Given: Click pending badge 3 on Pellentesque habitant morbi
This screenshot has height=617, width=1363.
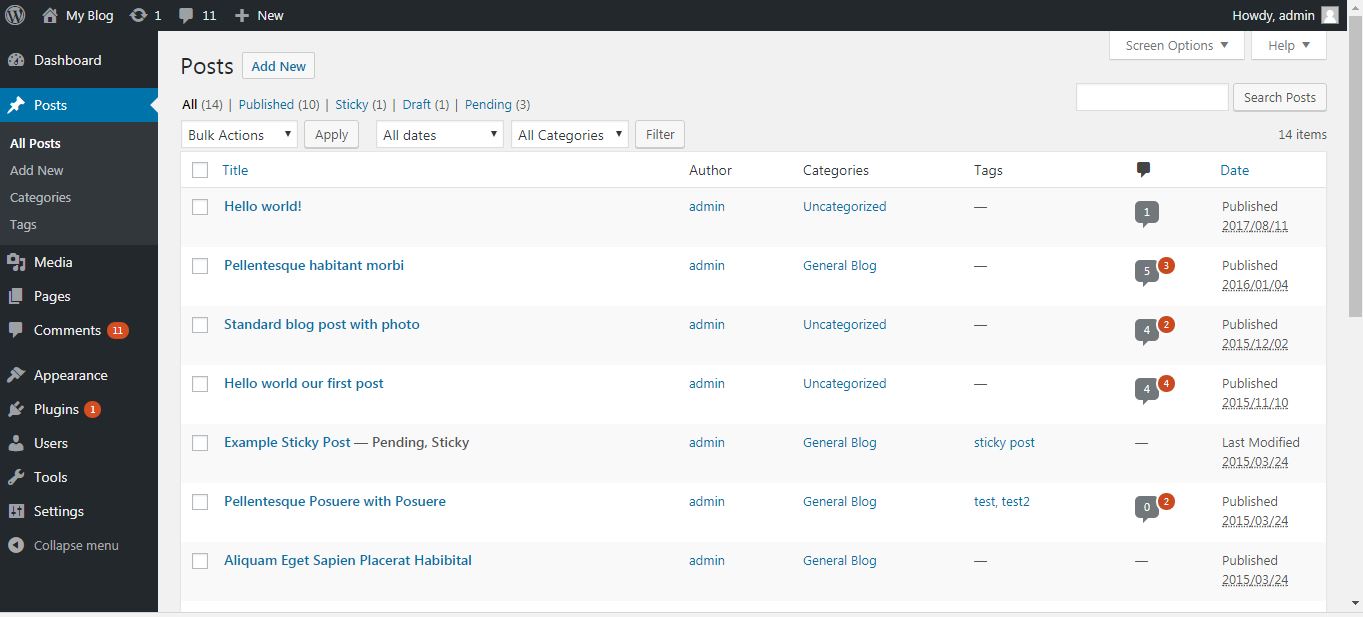Looking at the screenshot, I should (x=1166, y=265).
